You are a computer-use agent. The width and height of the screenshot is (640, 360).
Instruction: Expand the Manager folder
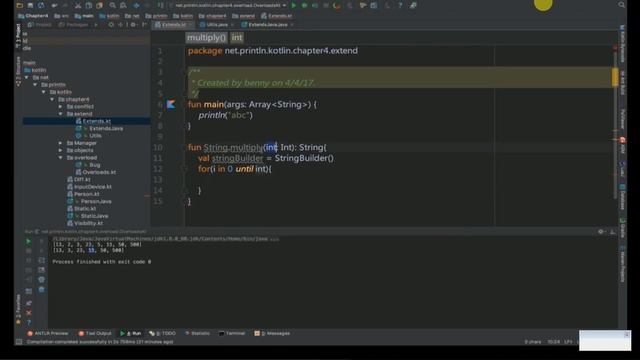[x=60, y=143]
